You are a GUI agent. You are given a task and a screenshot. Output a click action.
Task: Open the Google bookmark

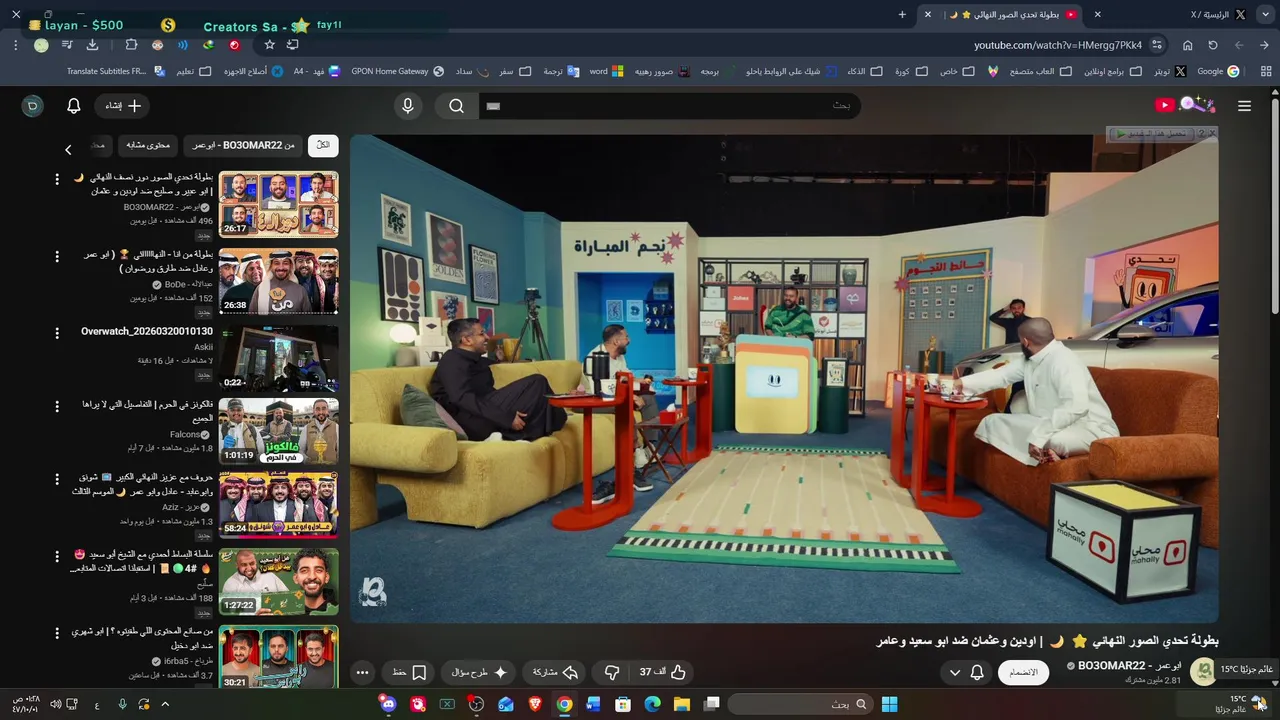pos(1218,71)
